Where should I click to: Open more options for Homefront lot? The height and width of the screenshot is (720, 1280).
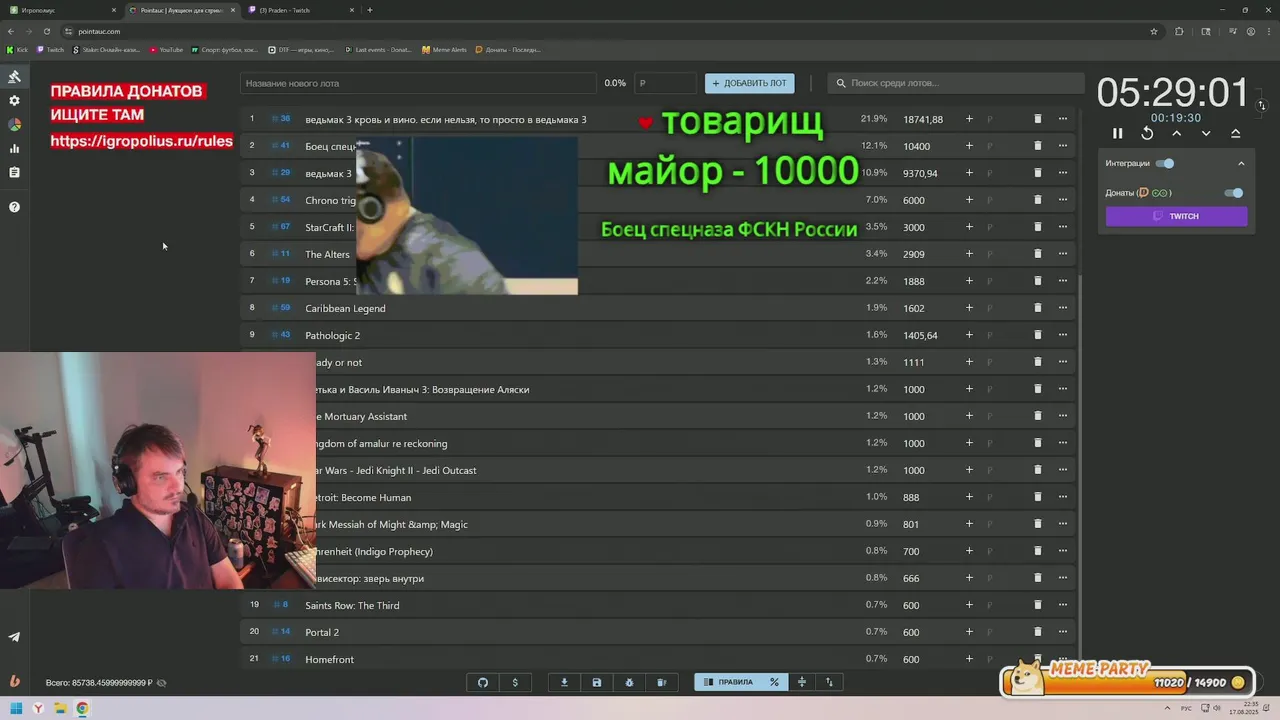pyautogui.click(x=1063, y=658)
